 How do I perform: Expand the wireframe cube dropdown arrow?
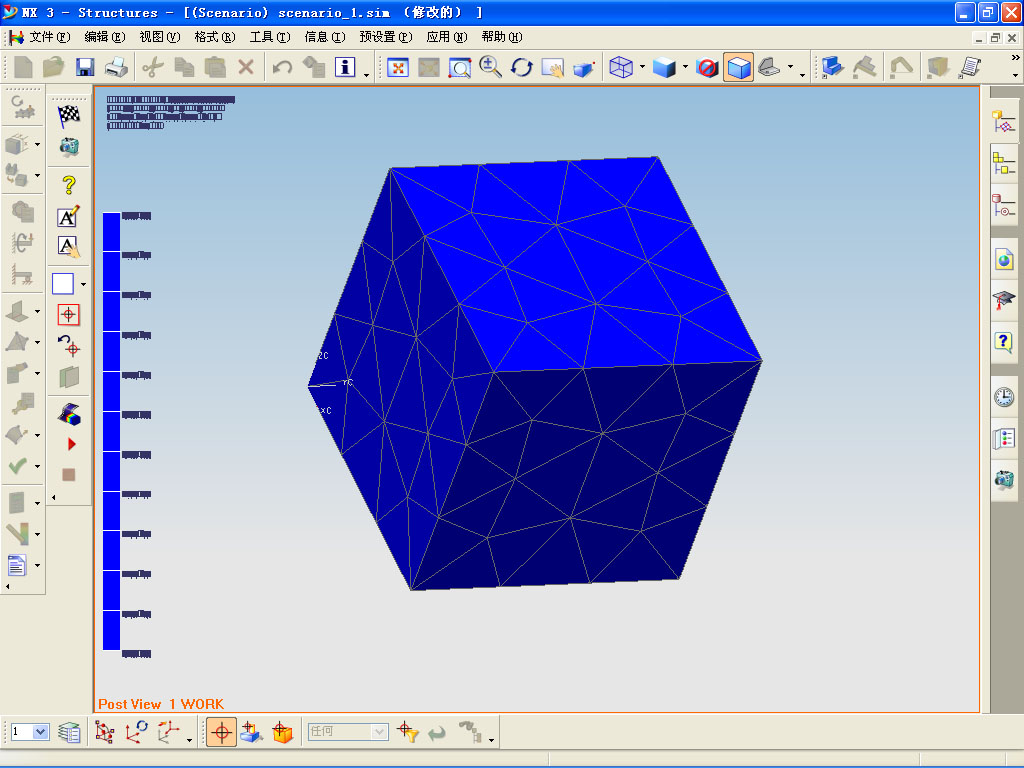click(643, 67)
